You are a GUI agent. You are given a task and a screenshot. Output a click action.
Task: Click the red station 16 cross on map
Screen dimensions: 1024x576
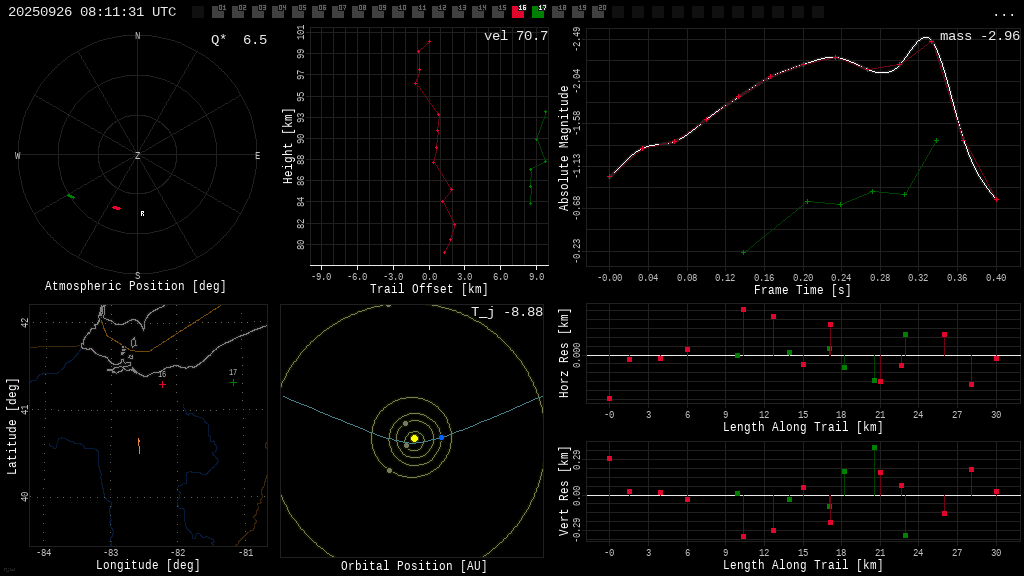163,385
